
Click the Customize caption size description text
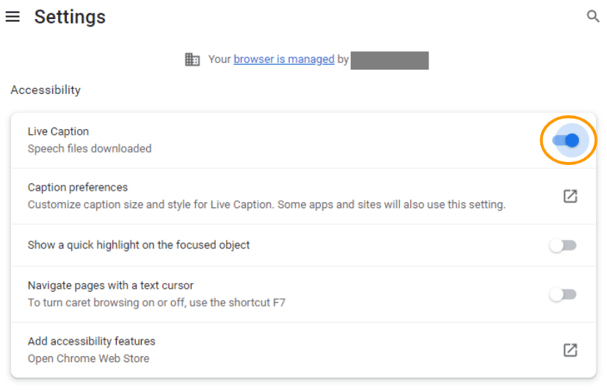coord(266,204)
